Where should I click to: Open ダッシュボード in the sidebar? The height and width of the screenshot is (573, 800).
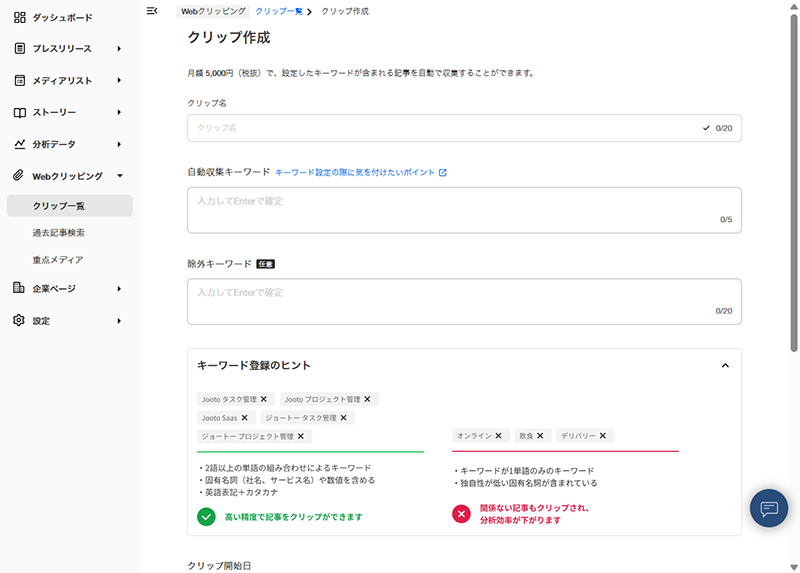tap(62, 18)
